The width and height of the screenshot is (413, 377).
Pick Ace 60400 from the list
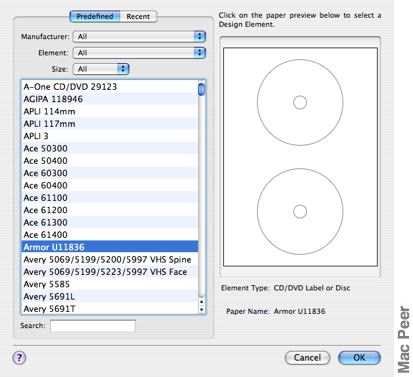(x=110, y=185)
